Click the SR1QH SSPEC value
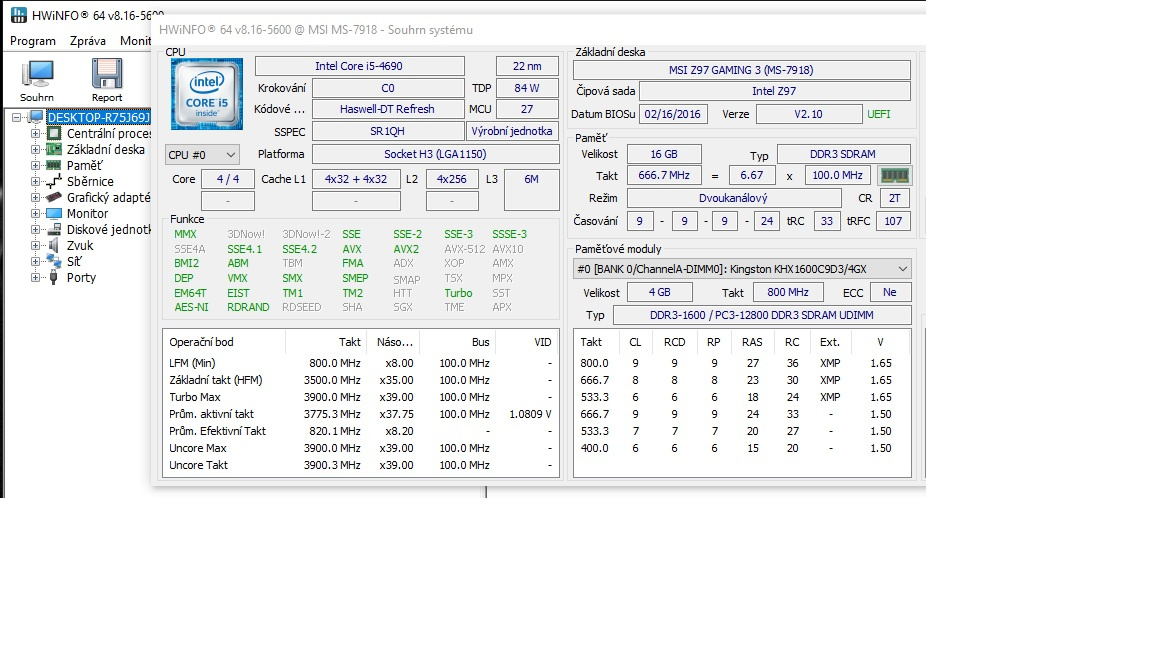 387,130
